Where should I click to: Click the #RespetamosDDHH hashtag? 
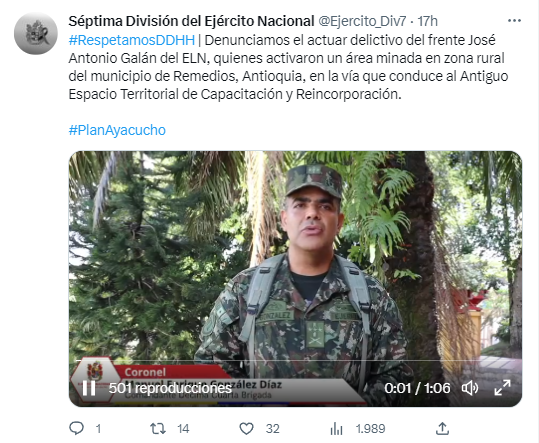[x=132, y=40]
